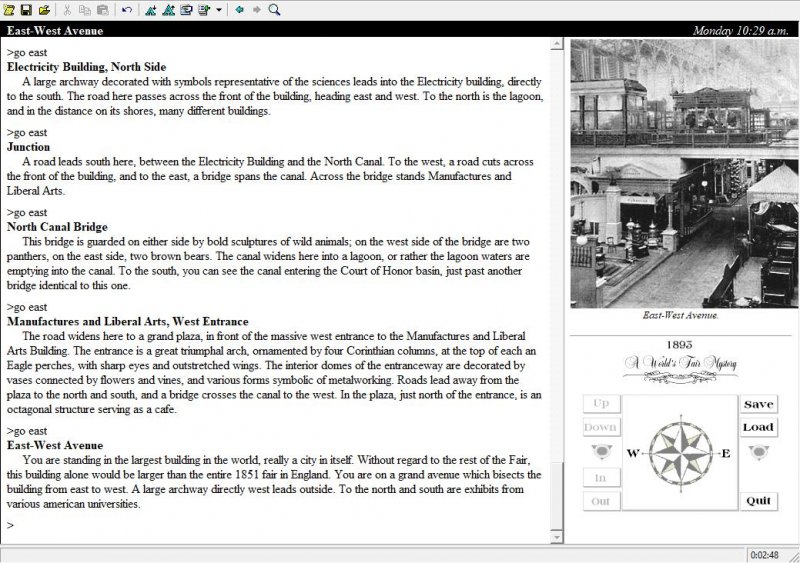This screenshot has height=563, width=800.
Task: Click the 'Monday 10:29 a.m.' time display
Action: coord(741,31)
